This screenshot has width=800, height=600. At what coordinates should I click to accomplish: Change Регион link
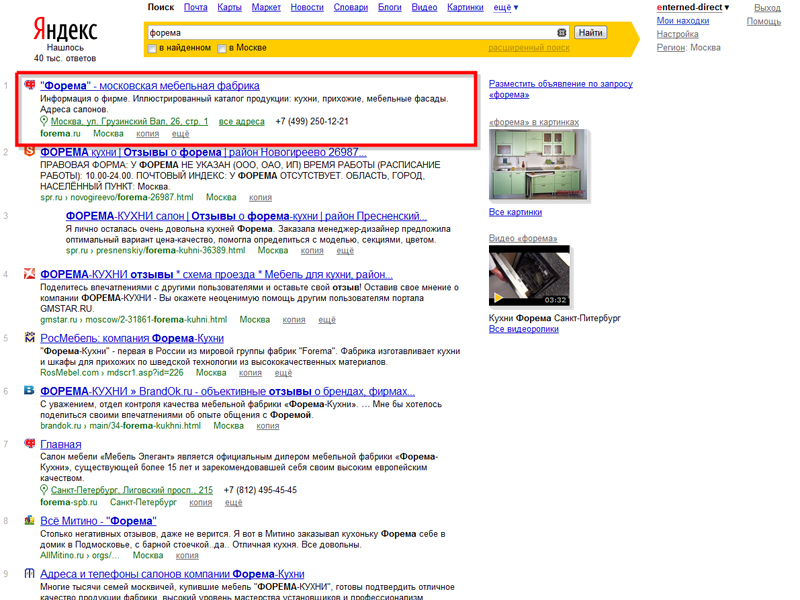pos(670,47)
